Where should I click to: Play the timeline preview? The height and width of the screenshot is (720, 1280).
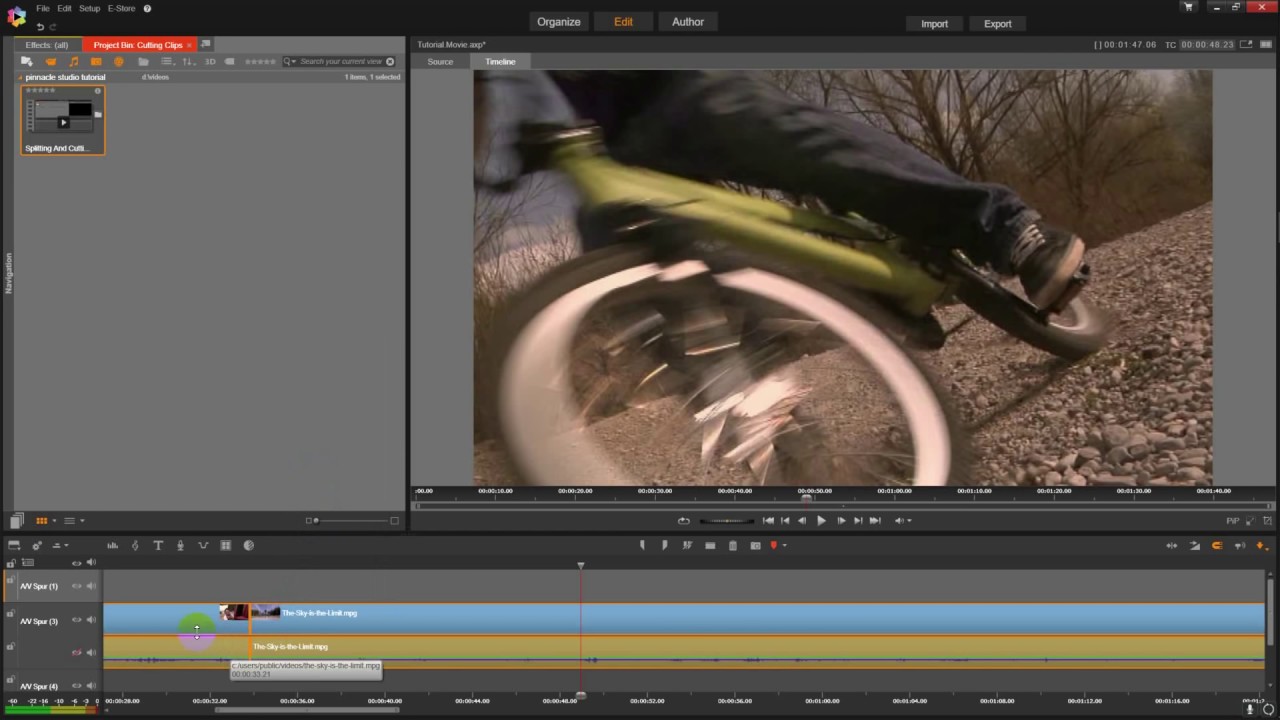(x=821, y=520)
